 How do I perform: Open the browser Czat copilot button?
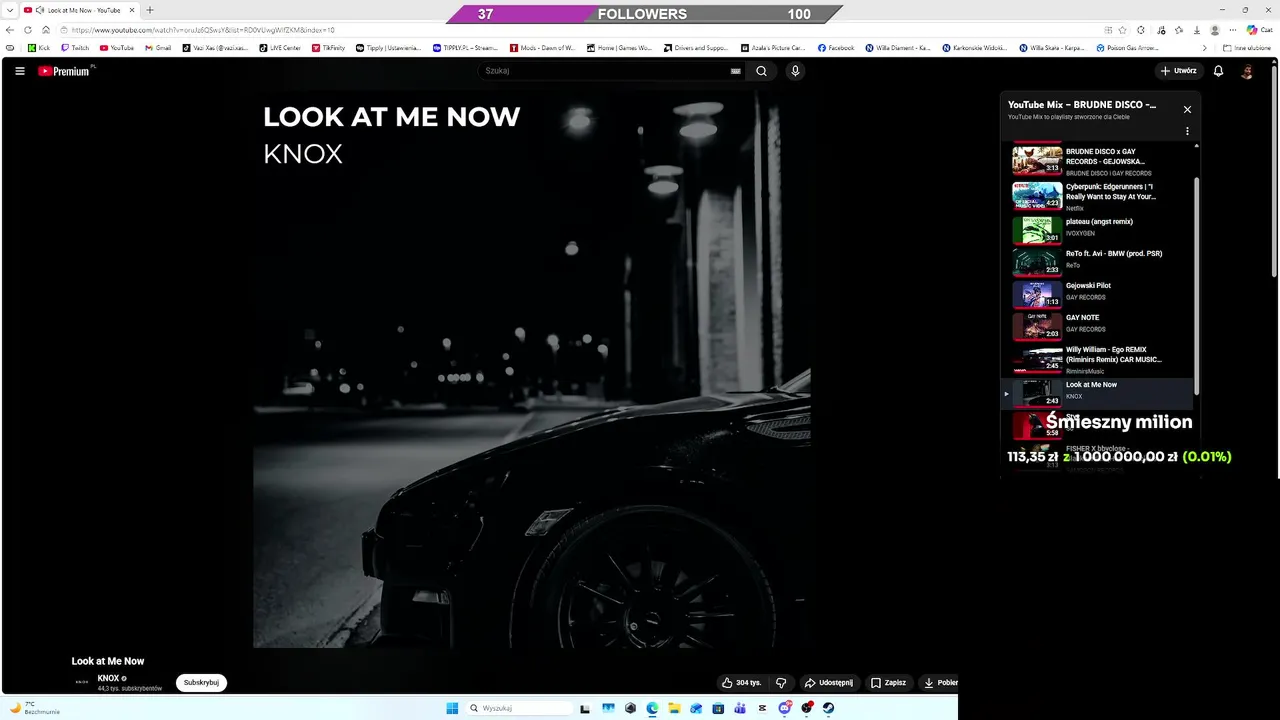(x=1259, y=30)
